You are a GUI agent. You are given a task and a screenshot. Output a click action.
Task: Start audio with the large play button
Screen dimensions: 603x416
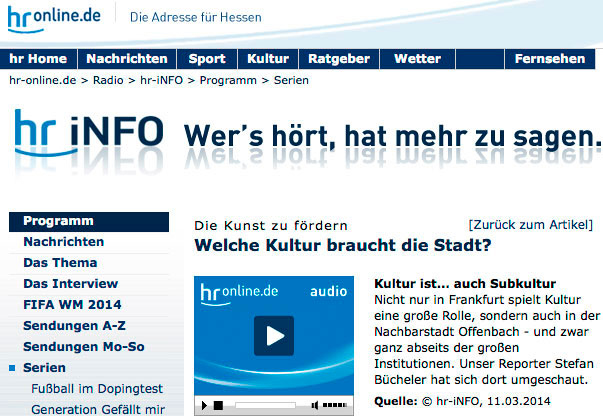(x=274, y=336)
